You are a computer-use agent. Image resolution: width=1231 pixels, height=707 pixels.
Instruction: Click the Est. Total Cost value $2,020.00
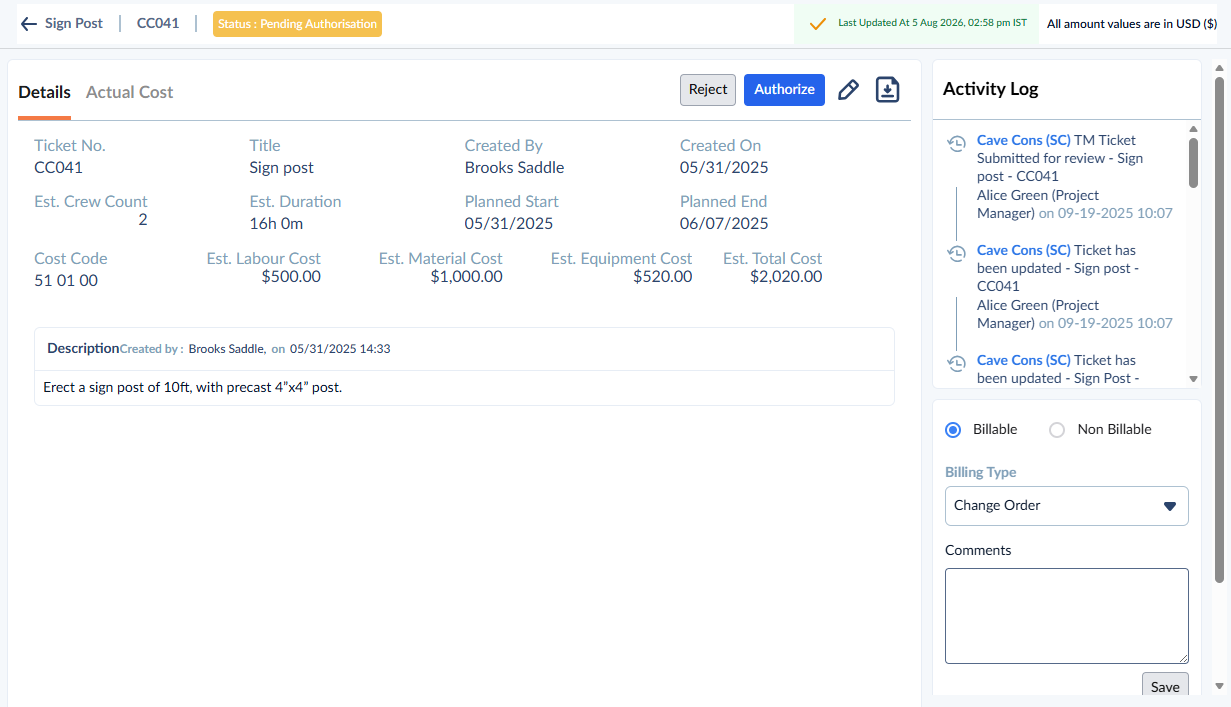786,277
